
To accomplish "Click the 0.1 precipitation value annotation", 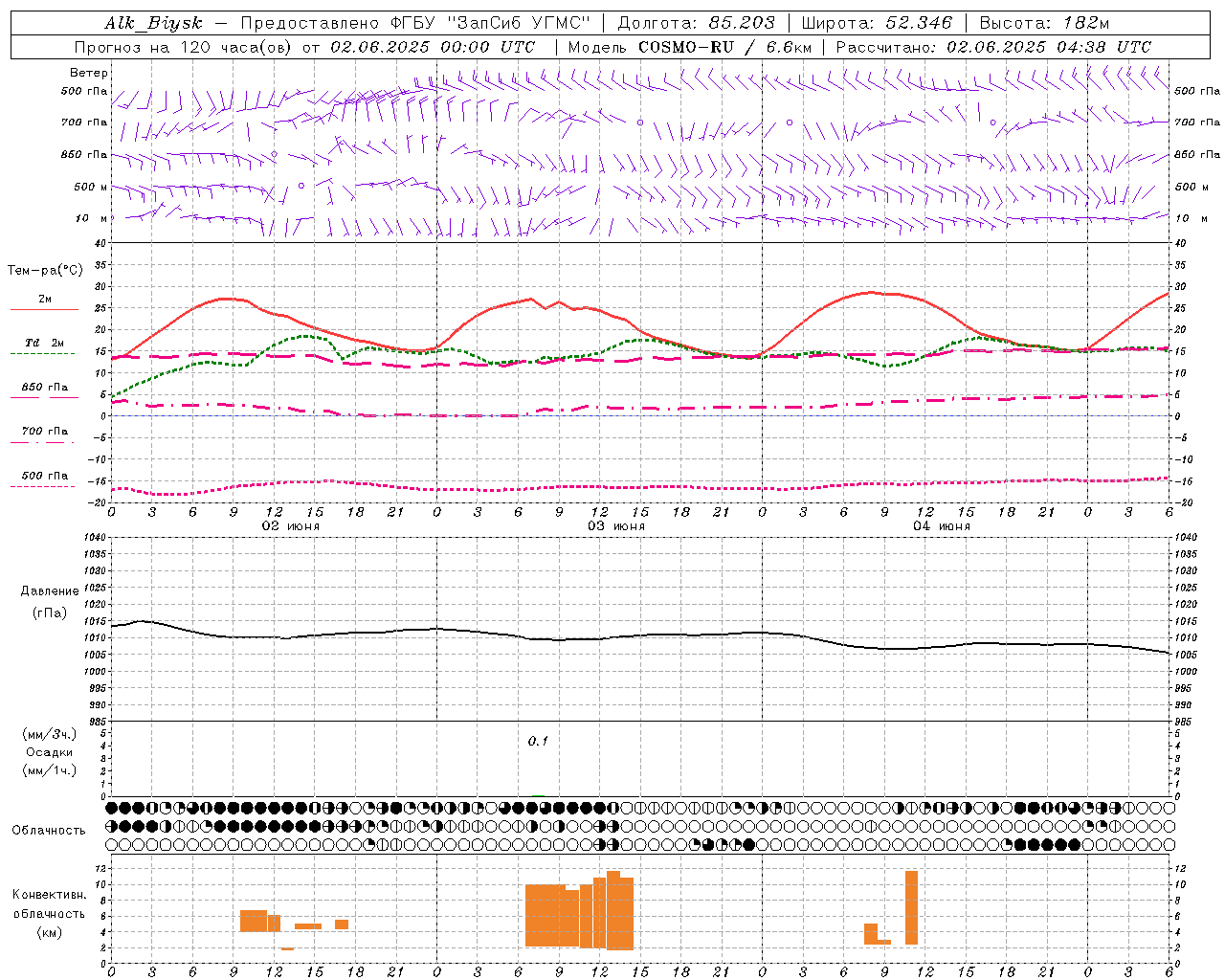I will [x=538, y=742].
